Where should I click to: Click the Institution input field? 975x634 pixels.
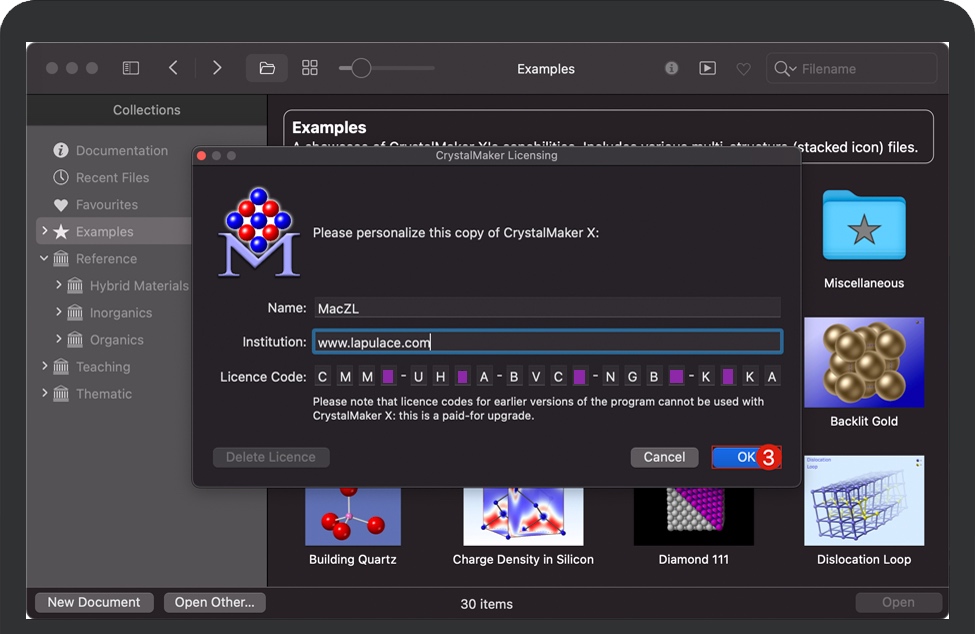point(547,342)
